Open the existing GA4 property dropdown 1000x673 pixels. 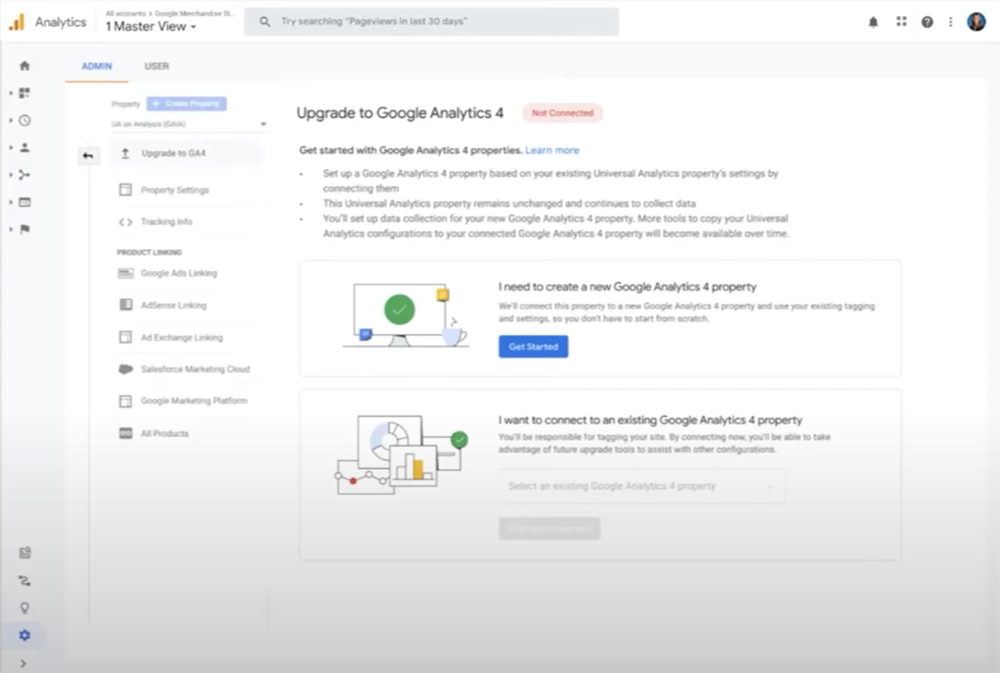pos(642,486)
